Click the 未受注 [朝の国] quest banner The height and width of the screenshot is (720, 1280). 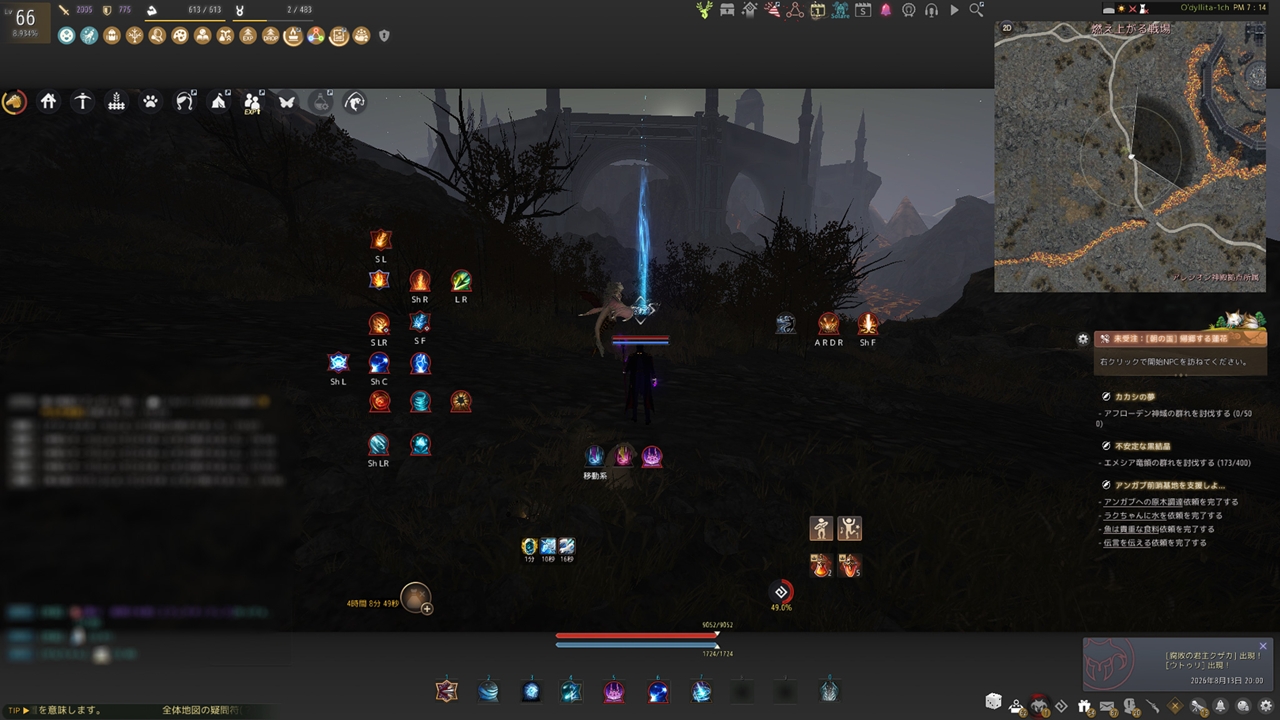[x=1180, y=339]
